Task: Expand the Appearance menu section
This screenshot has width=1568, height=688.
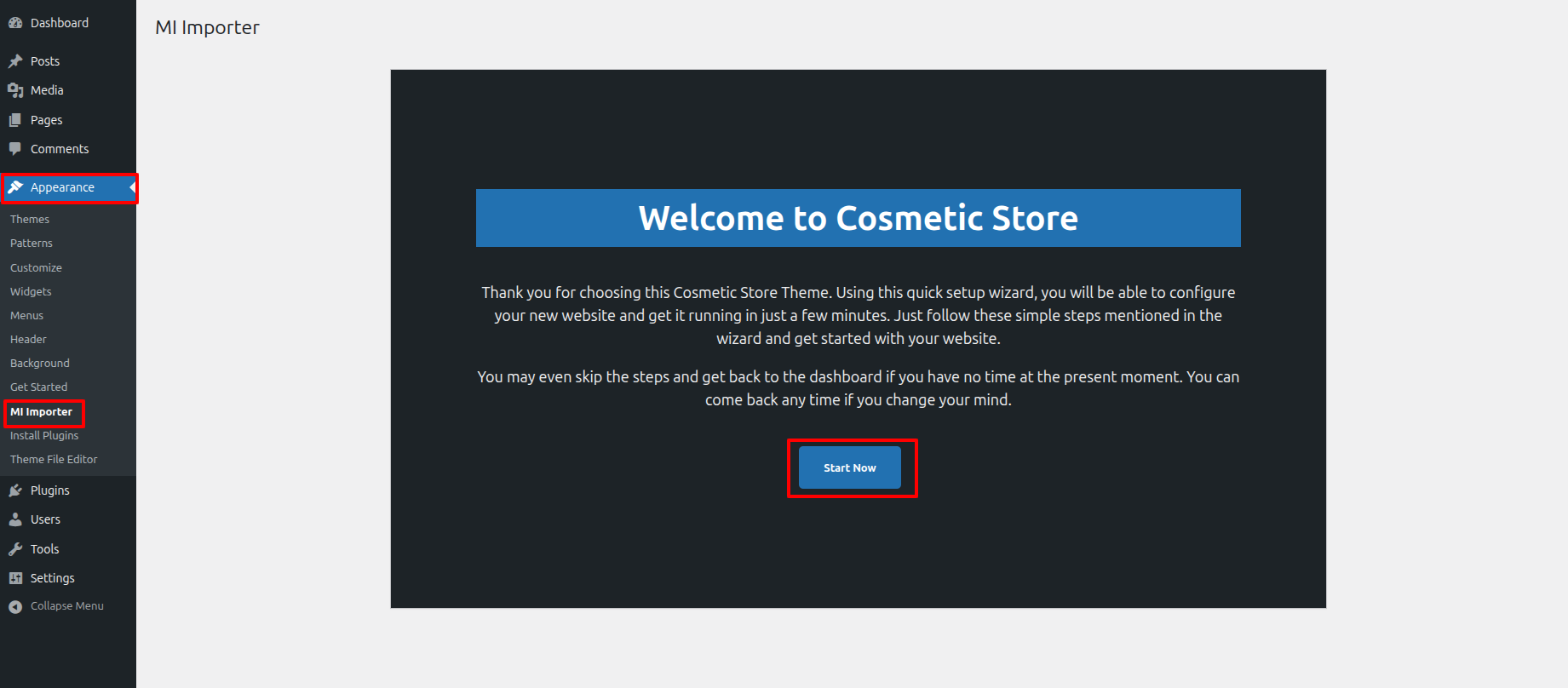Action: pos(62,187)
